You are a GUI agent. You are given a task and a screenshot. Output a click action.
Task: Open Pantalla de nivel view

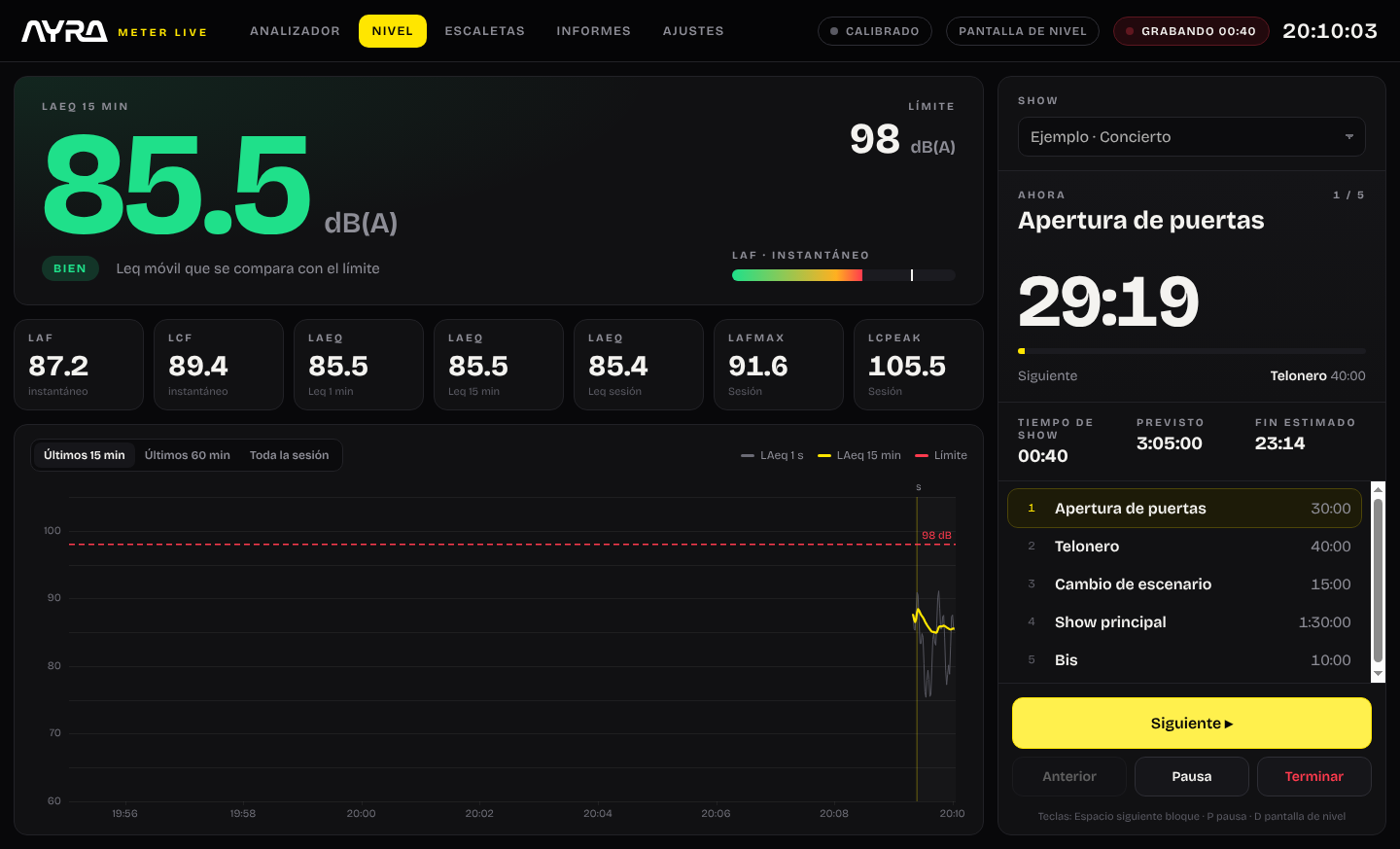pos(1023,31)
